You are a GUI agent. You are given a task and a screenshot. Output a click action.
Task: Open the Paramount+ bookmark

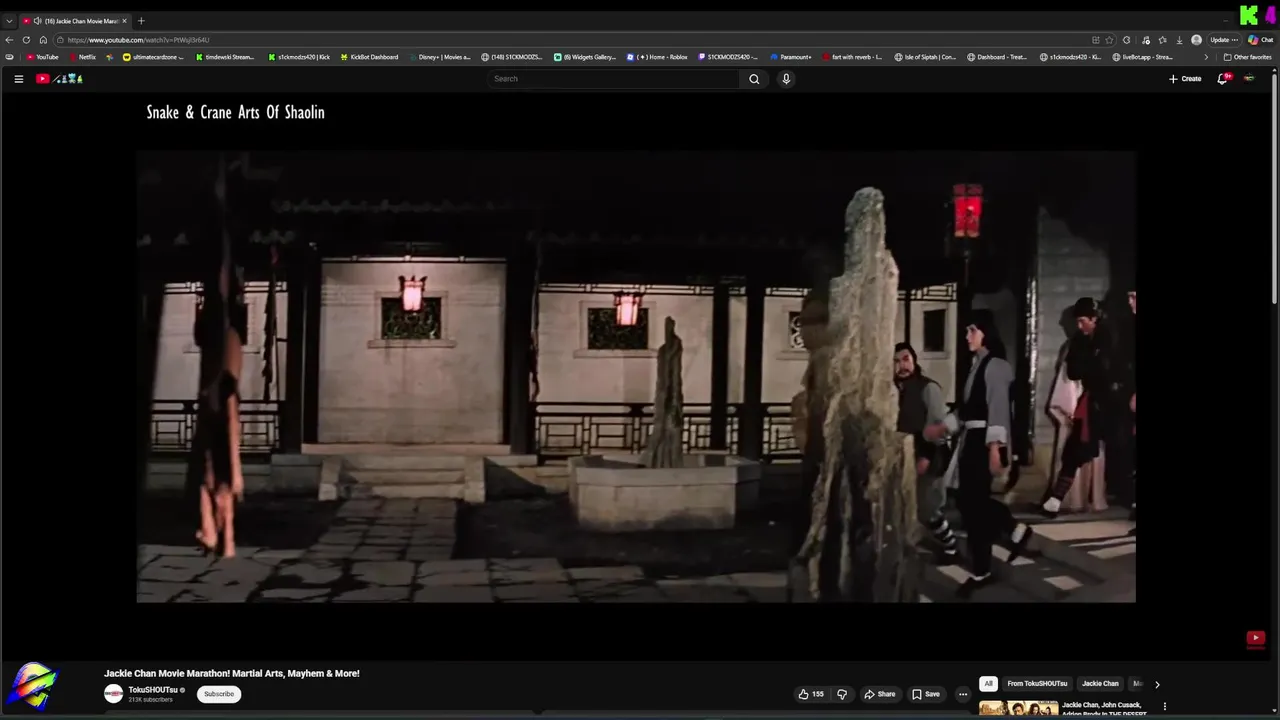click(791, 57)
